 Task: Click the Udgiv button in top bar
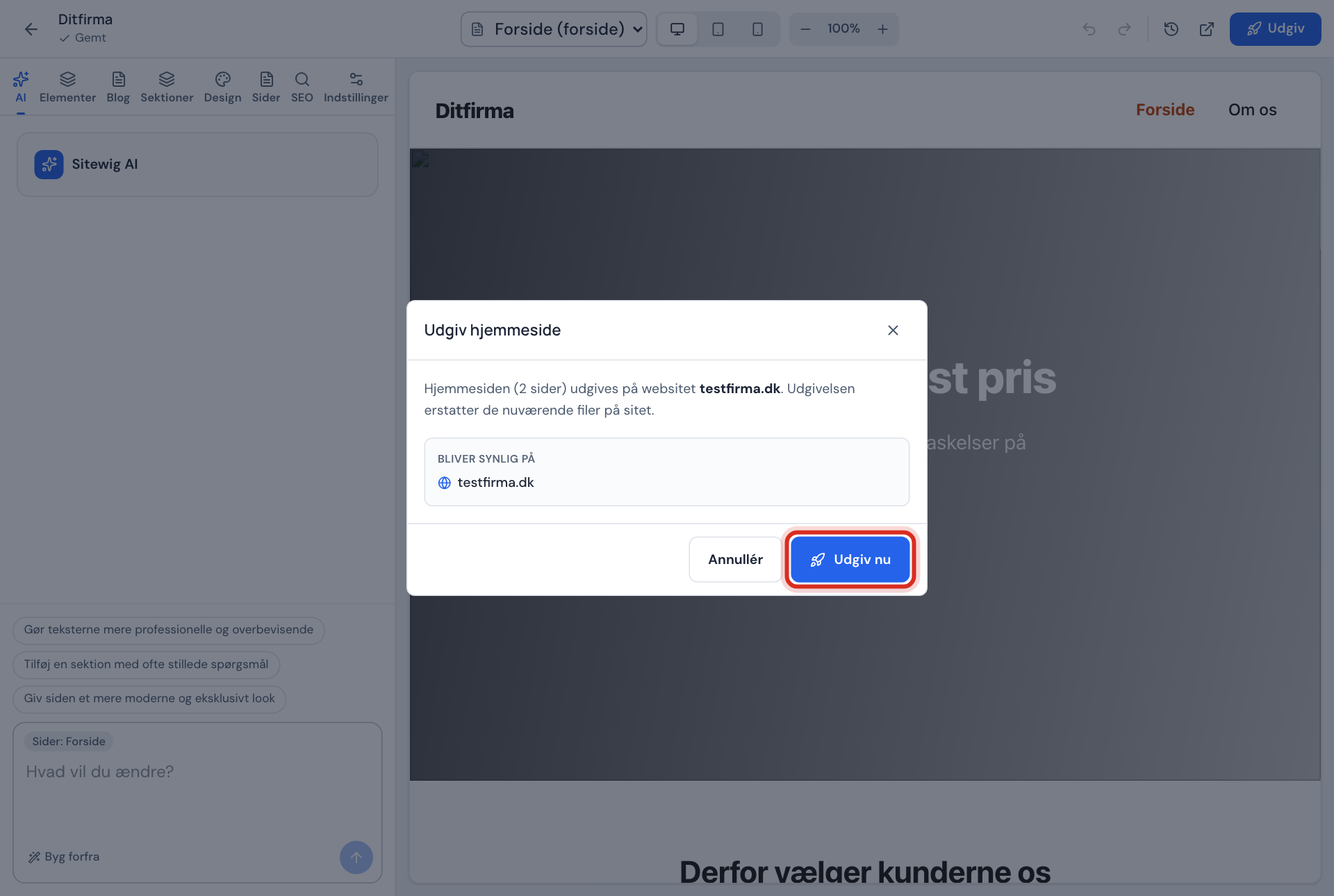pos(1275,29)
